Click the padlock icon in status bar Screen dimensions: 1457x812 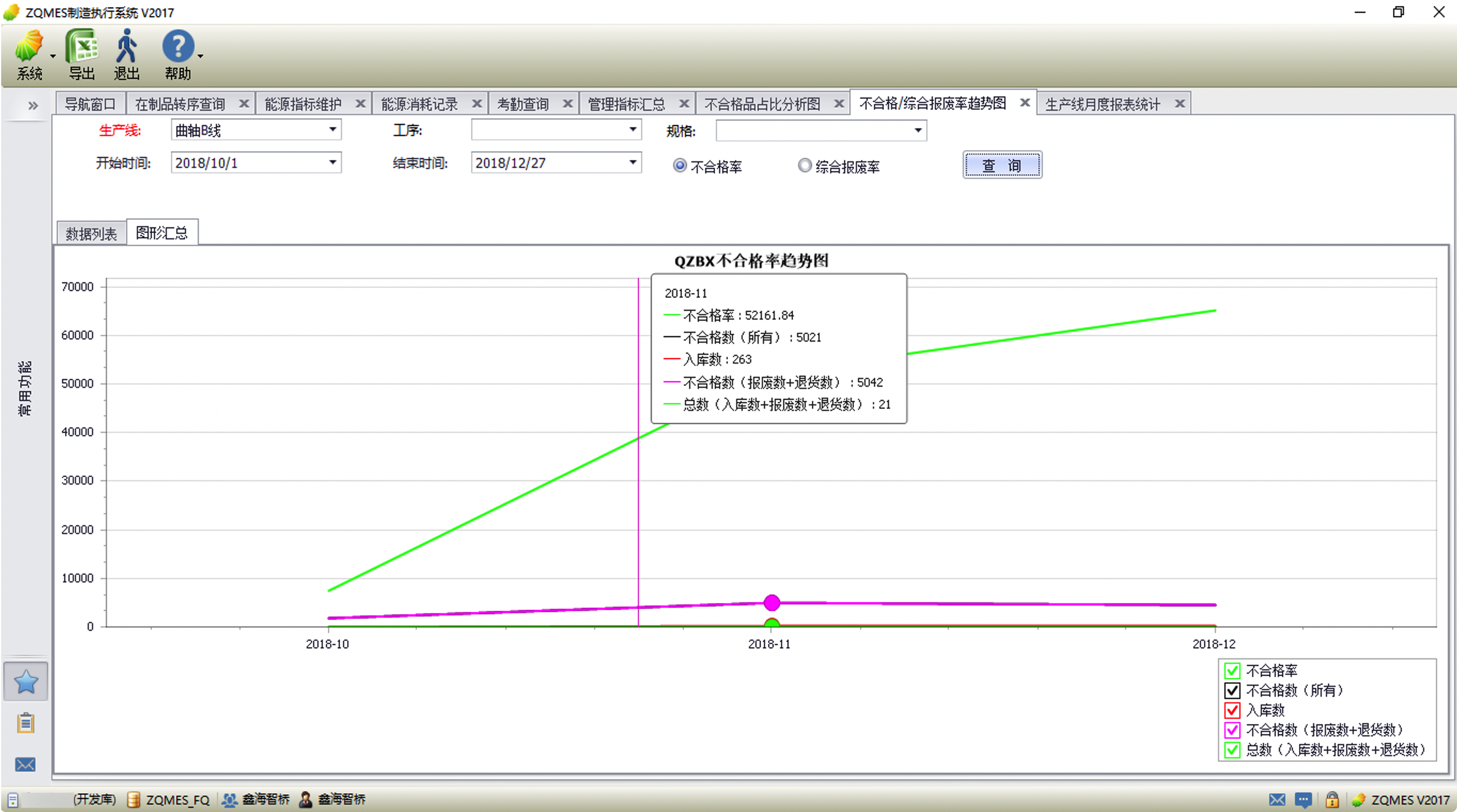point(1332,800)
